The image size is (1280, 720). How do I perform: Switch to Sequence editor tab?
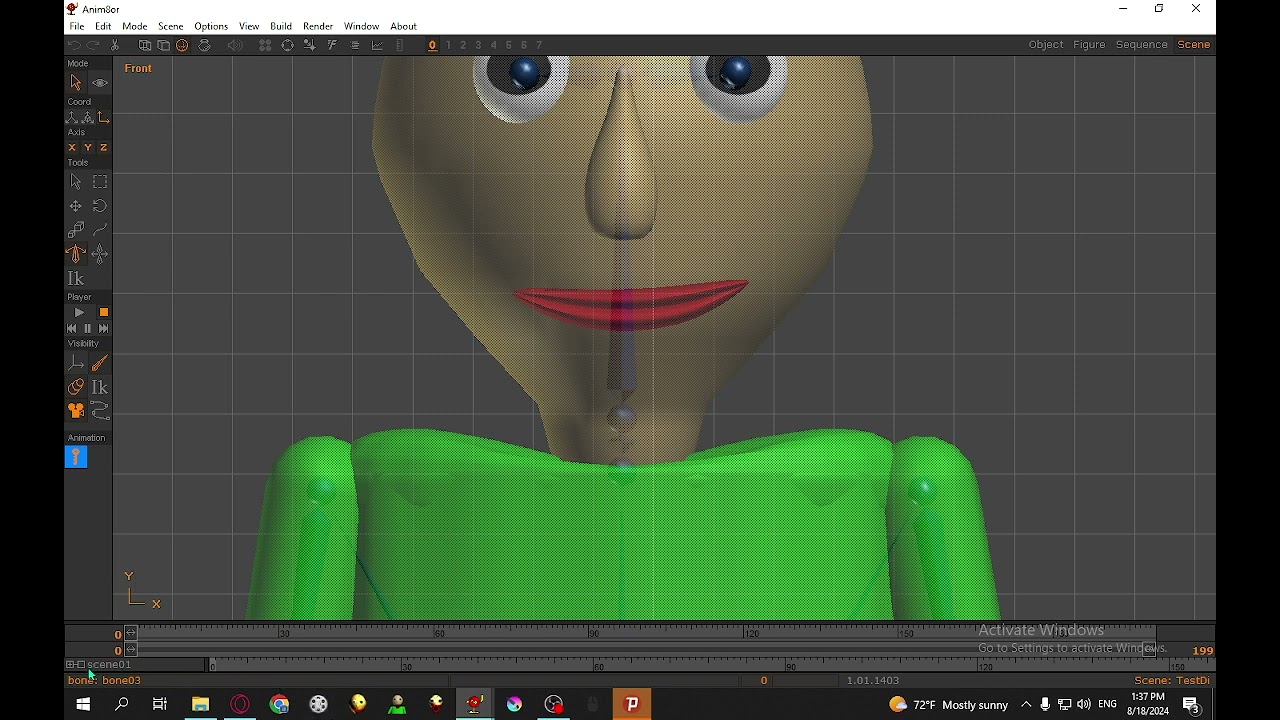coord(1141,44)
